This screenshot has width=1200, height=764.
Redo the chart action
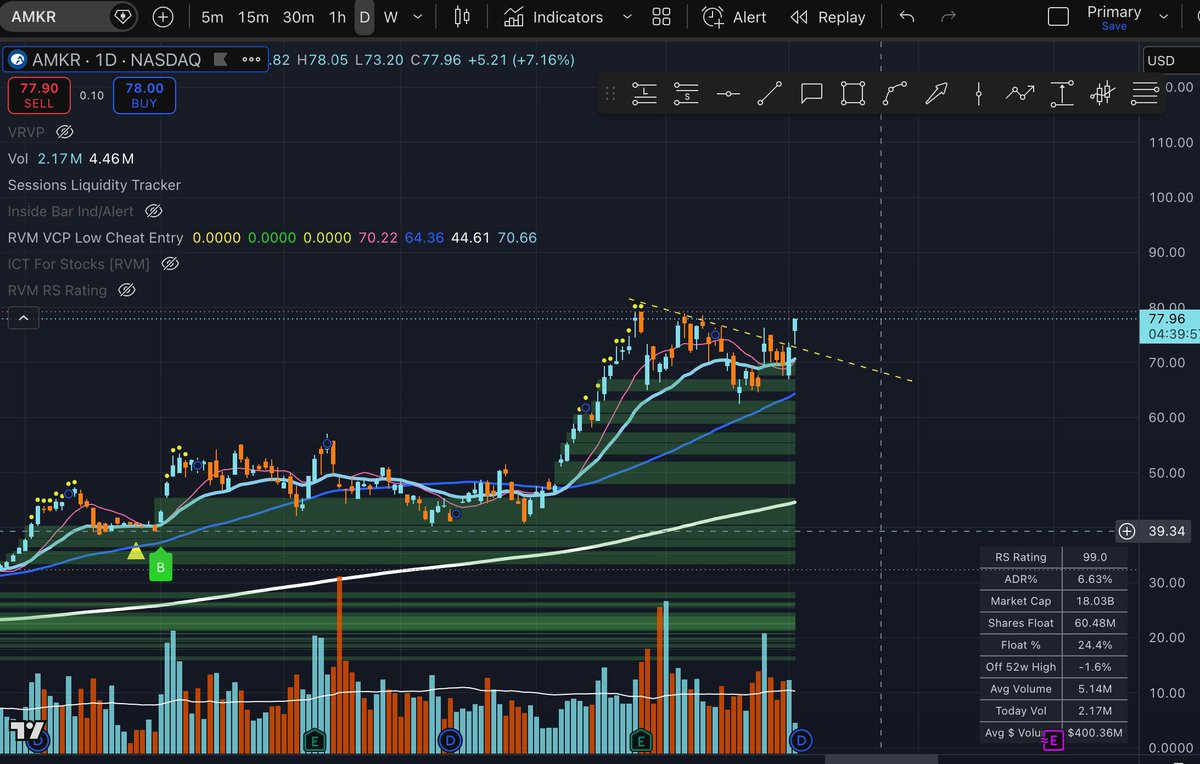(949, 17)
